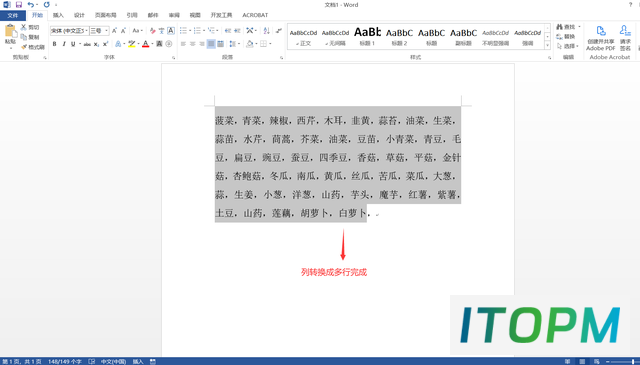This screenshot has height=365, width=640.
Task: Click the bulleted list icon
Action: coord(183,31)
